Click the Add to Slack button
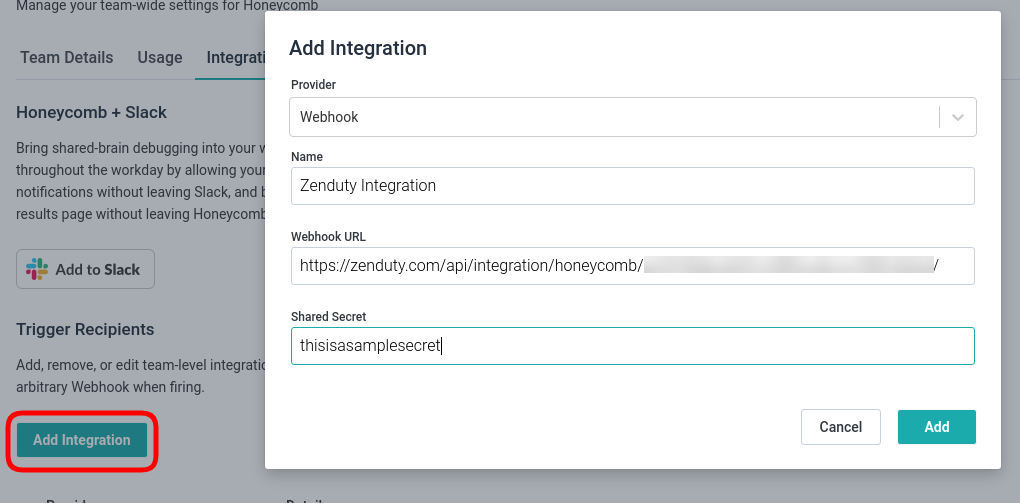1020x503 pixels. tap(85, 269)
